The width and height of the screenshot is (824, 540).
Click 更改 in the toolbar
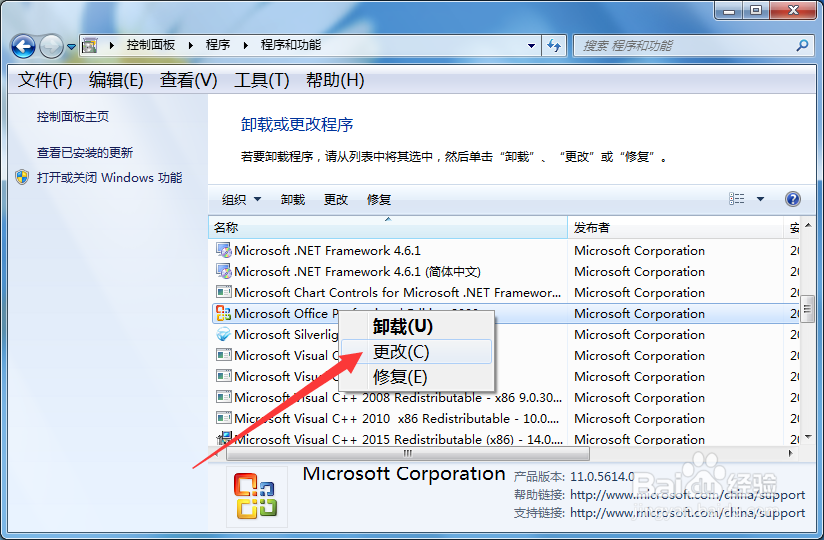click(x=336, y=200)
